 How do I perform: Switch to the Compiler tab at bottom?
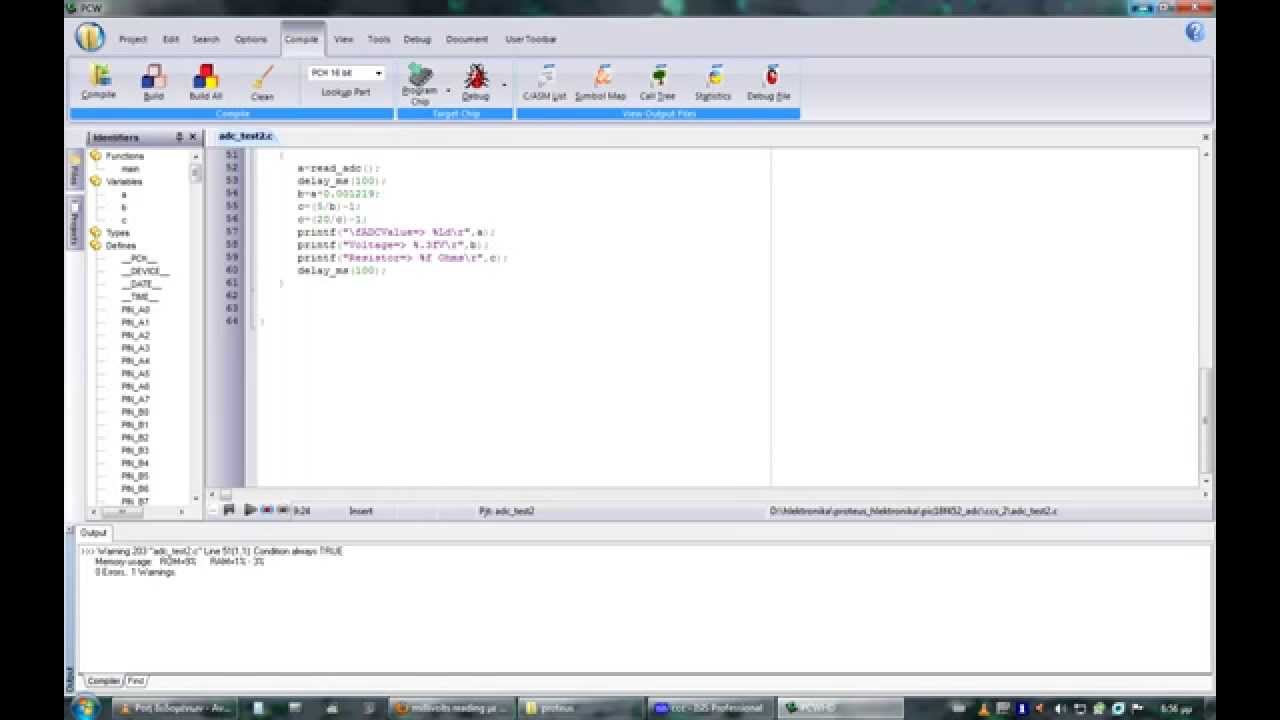[104, 681]
